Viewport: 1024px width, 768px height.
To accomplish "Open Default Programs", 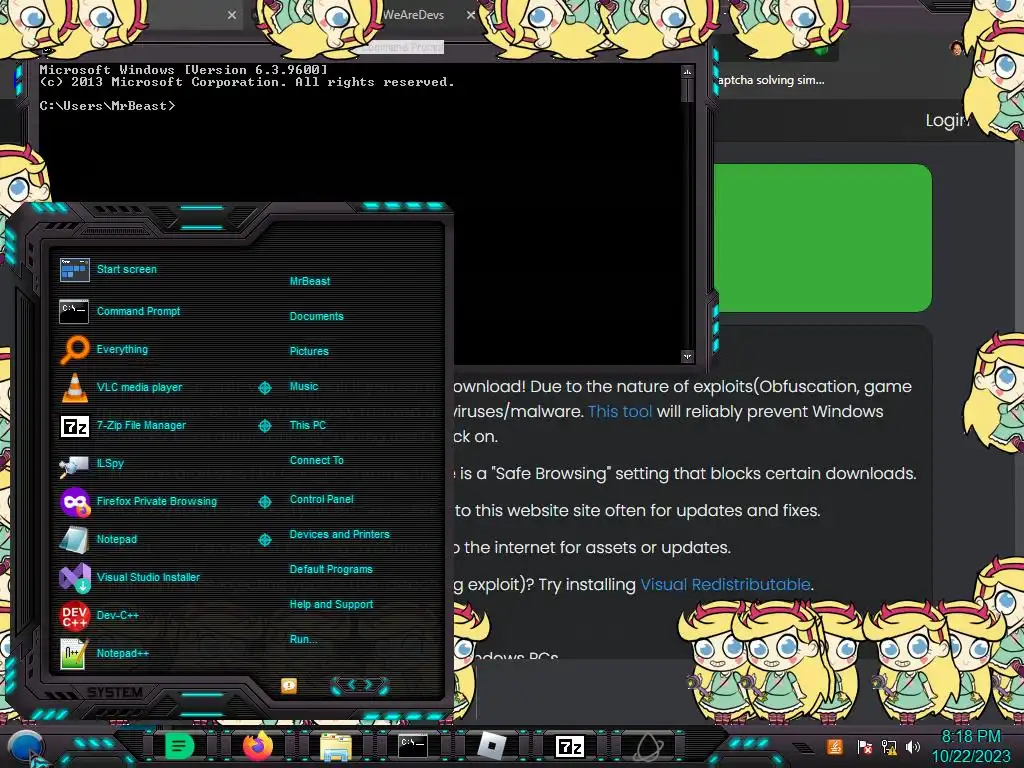I will click(330, 569).
